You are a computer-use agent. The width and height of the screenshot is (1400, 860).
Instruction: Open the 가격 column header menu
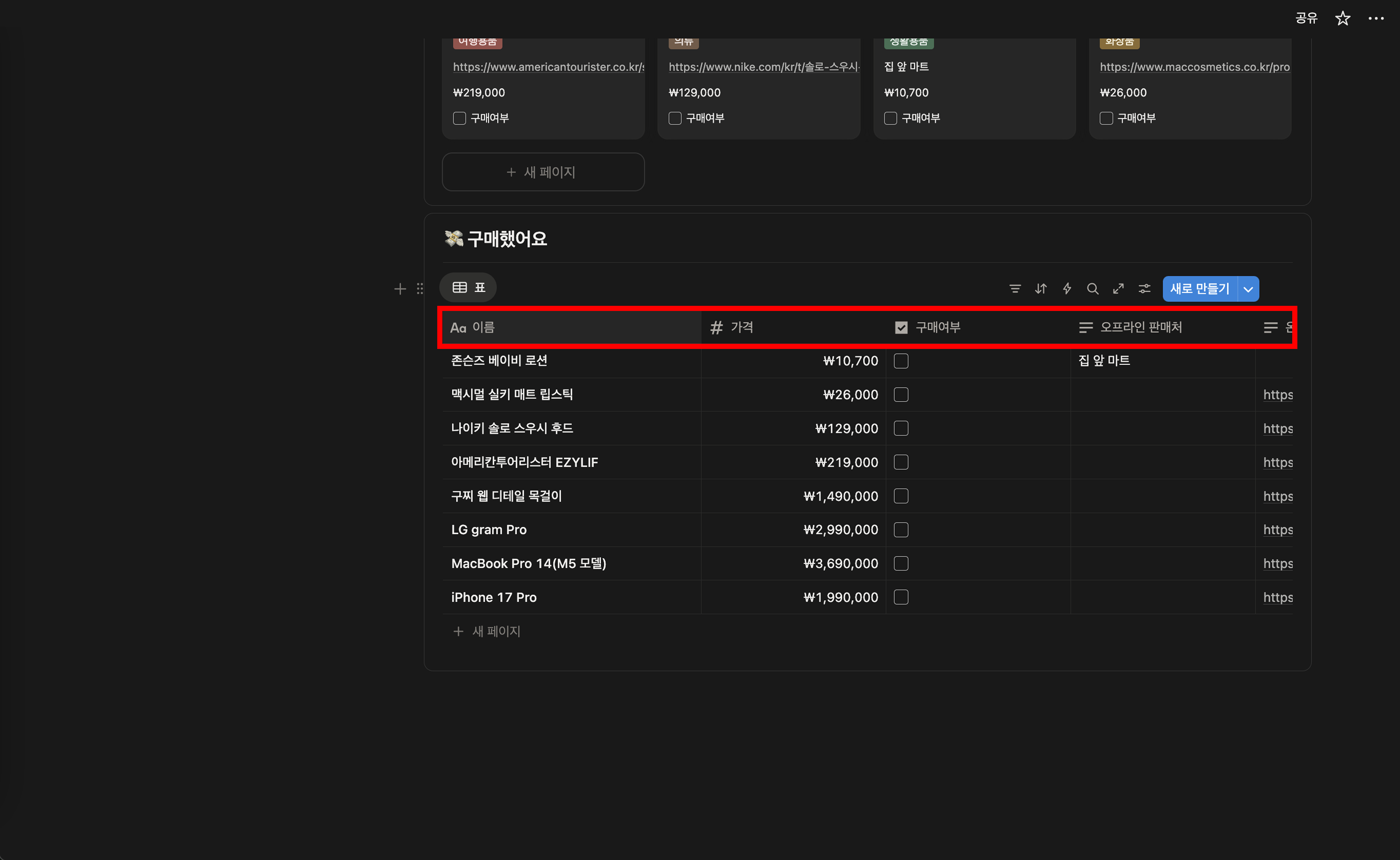(741, 327)
